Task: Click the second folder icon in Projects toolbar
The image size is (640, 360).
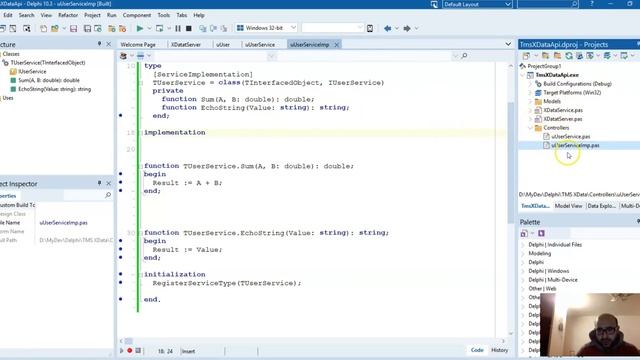Action: pyautogui.click(x=557, y=56)
